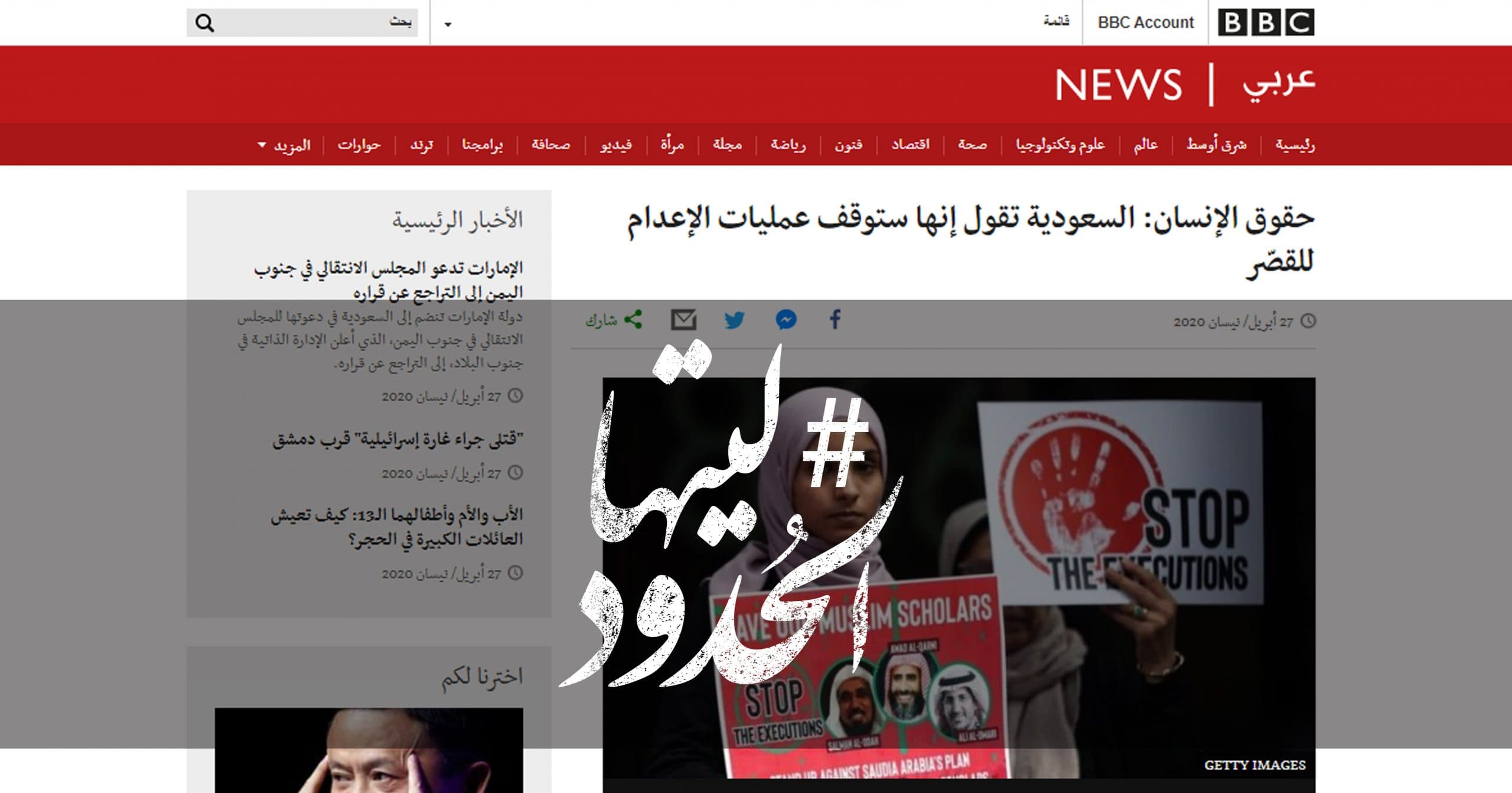
Task: Click summary text دولة الإمارات تنضم
Action: click(380, 340)
